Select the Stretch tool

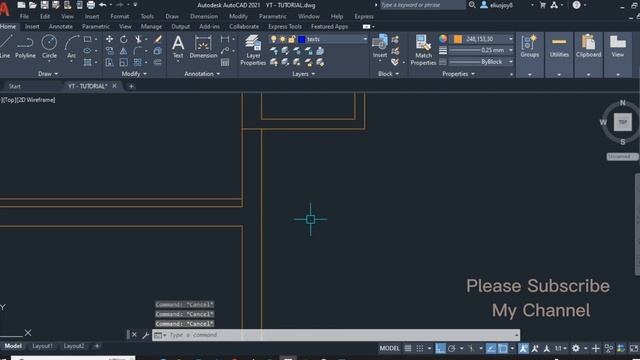point(109,62)
